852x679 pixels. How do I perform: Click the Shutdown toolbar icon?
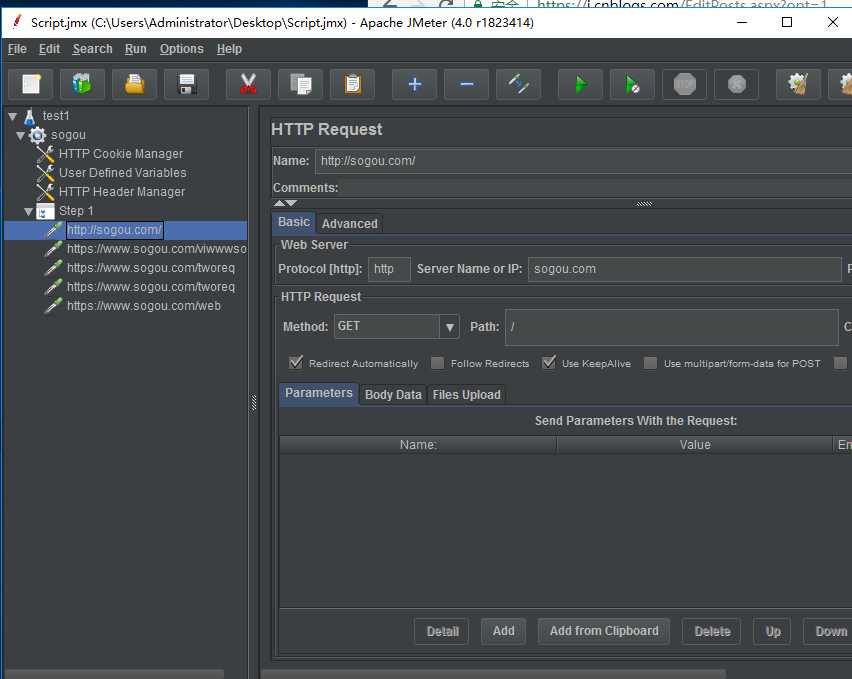pyautogui.click(x=737, y=84)
